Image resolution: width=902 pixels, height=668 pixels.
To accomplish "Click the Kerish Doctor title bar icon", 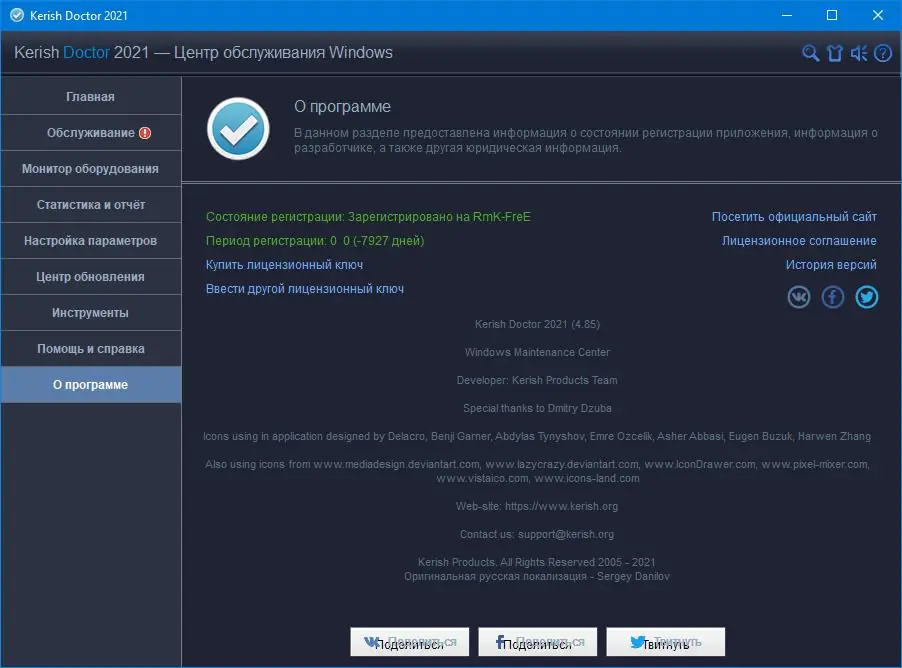I will (17, 16).
